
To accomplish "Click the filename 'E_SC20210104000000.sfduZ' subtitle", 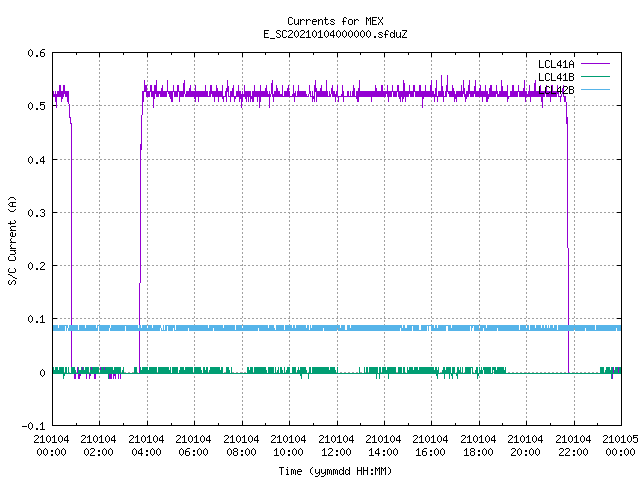I will point(335,34).
